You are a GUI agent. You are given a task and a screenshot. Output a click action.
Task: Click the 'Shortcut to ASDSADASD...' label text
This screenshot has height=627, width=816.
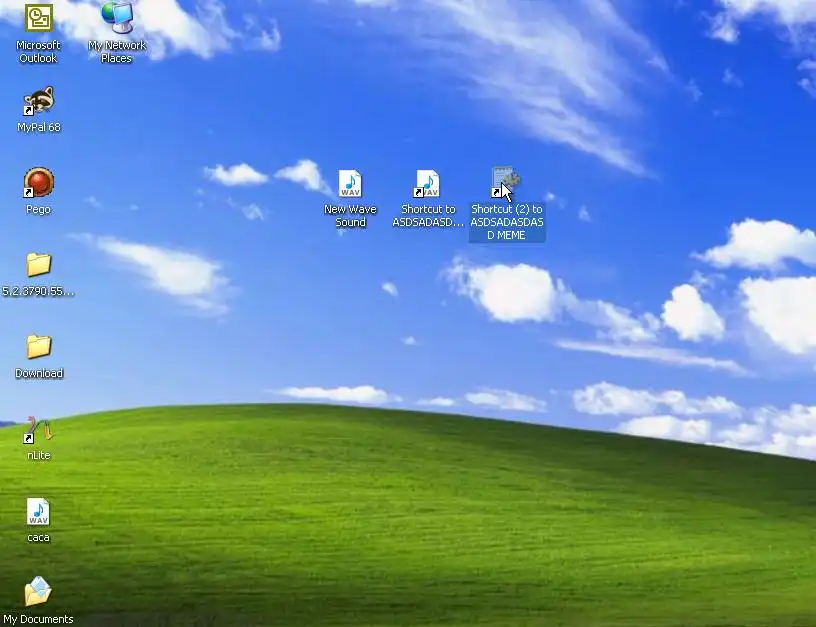(428, 215)
